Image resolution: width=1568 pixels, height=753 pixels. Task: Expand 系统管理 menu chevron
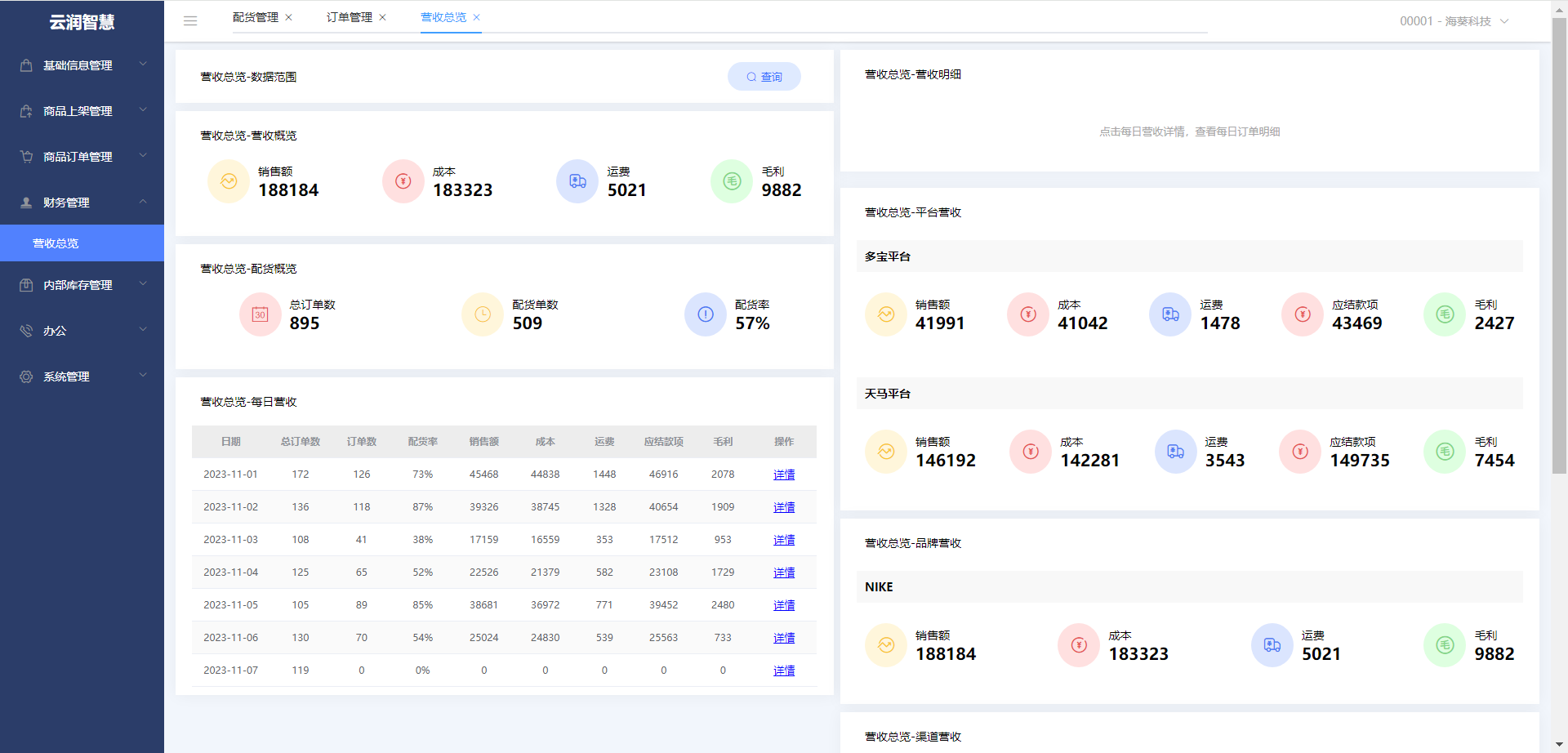point(143,375)
